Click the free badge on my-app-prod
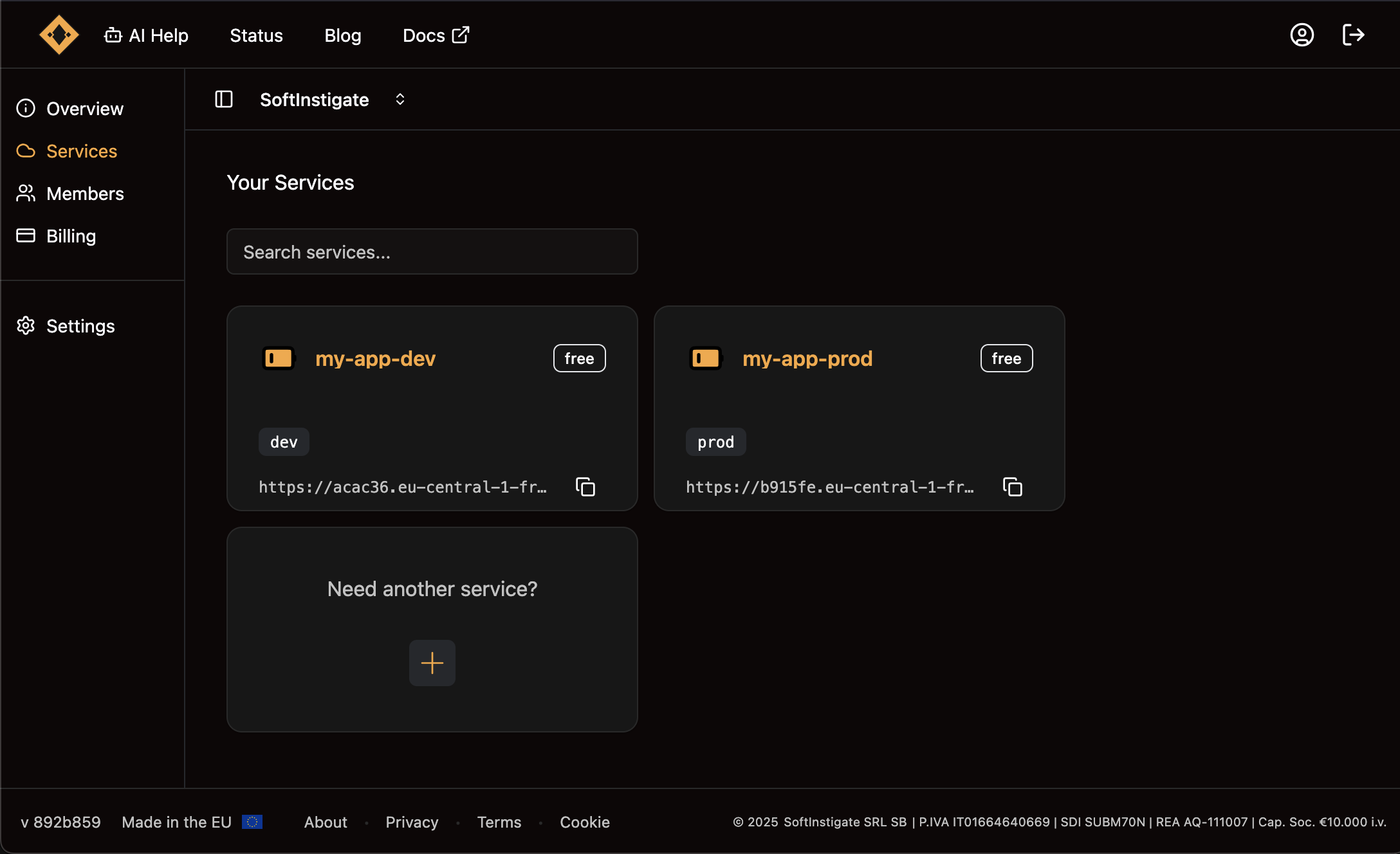The image size is (1400, 854). pos(1006,358)
